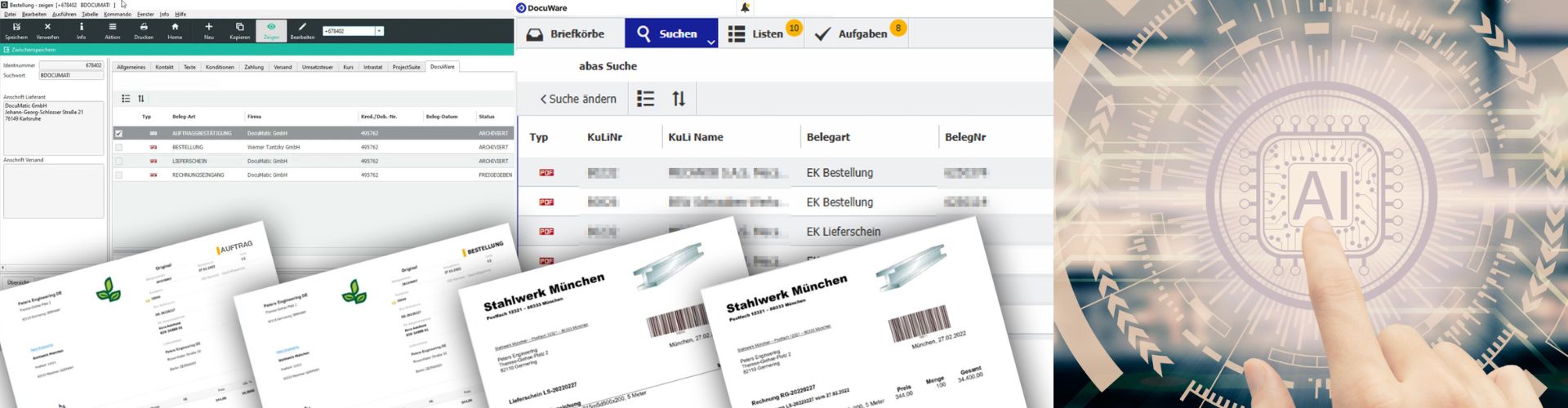Expand the Suchen tab dropdown chevron

(710, 41)
